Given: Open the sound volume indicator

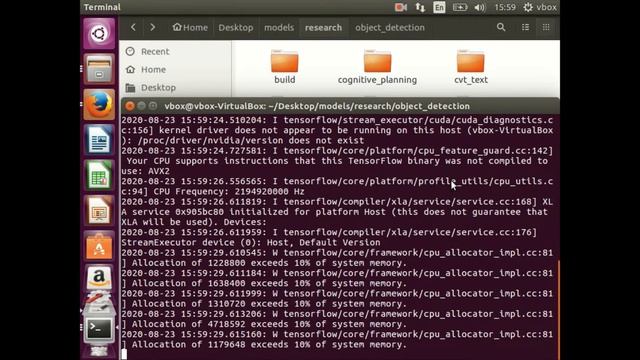Looking at the screenshot, I should (x=480, y=7).
